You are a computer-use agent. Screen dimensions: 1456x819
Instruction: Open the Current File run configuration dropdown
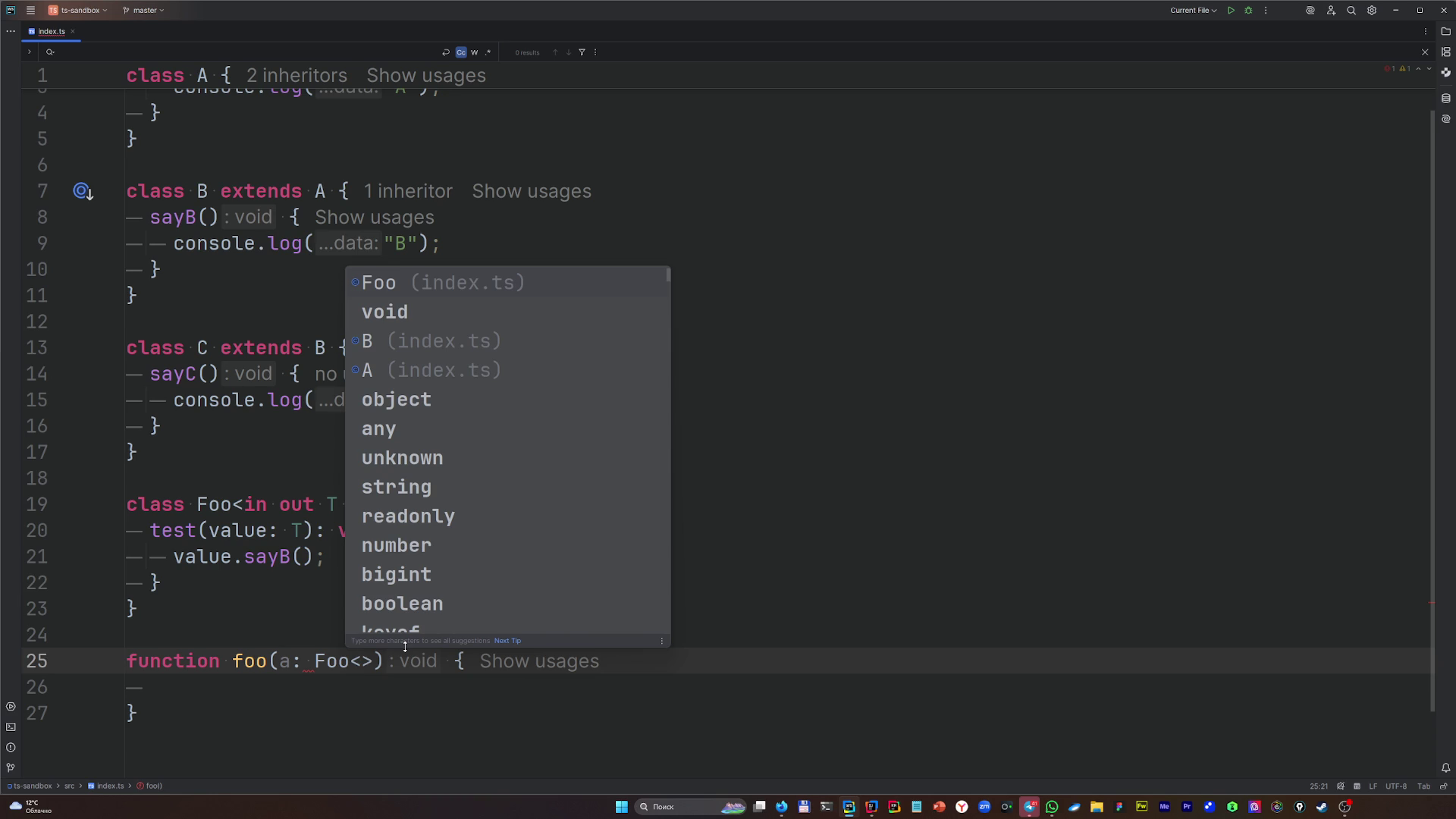click(1192, 11)
